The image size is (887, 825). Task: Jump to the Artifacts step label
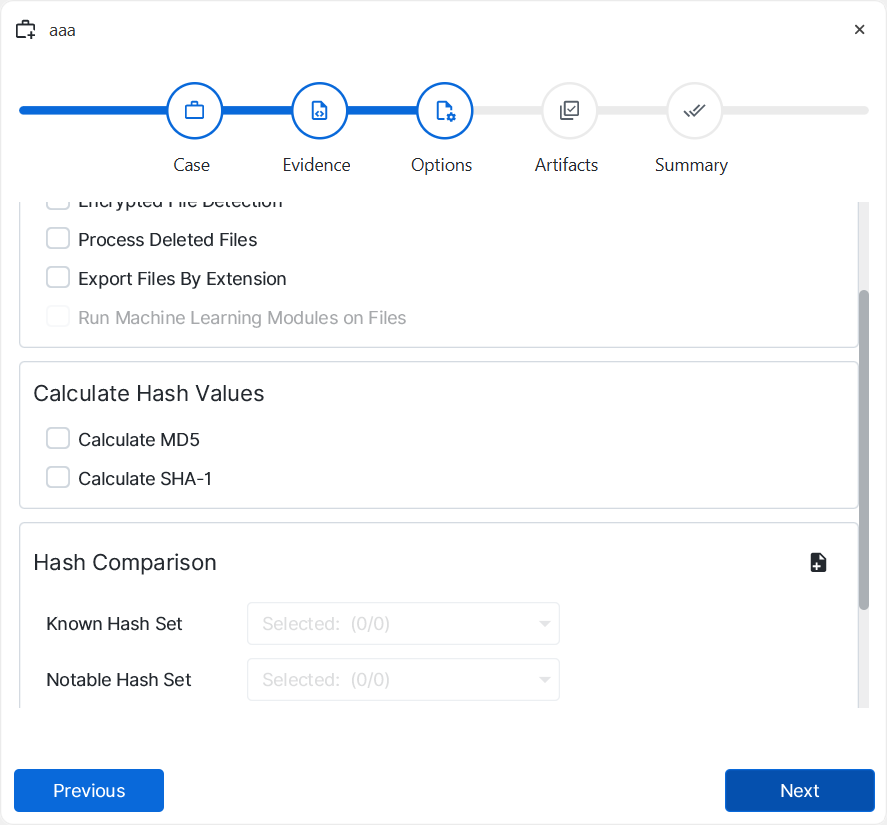[x=566, y=165]
